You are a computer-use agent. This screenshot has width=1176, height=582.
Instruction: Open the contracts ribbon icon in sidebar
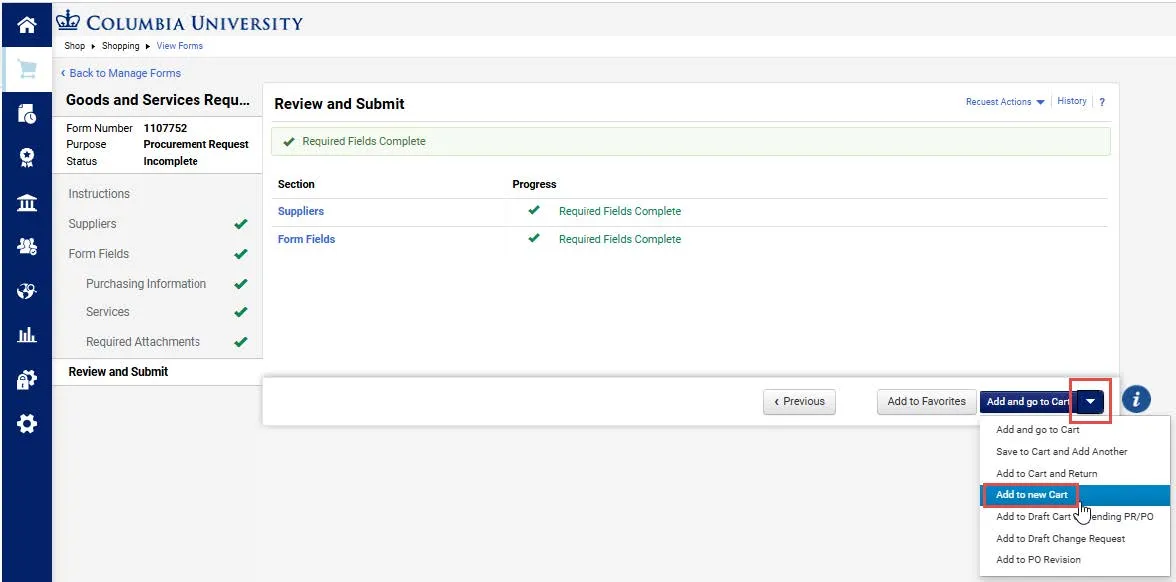coord(26,158)
